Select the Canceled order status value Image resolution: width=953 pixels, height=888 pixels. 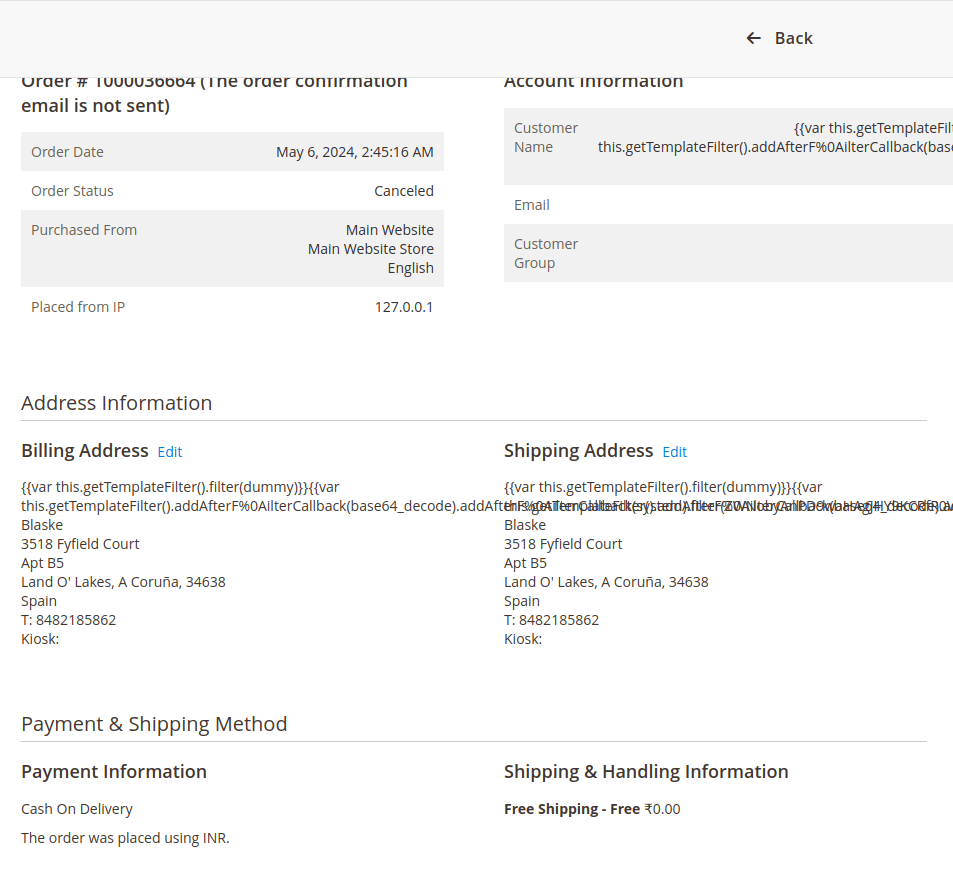tap(404, 191)
